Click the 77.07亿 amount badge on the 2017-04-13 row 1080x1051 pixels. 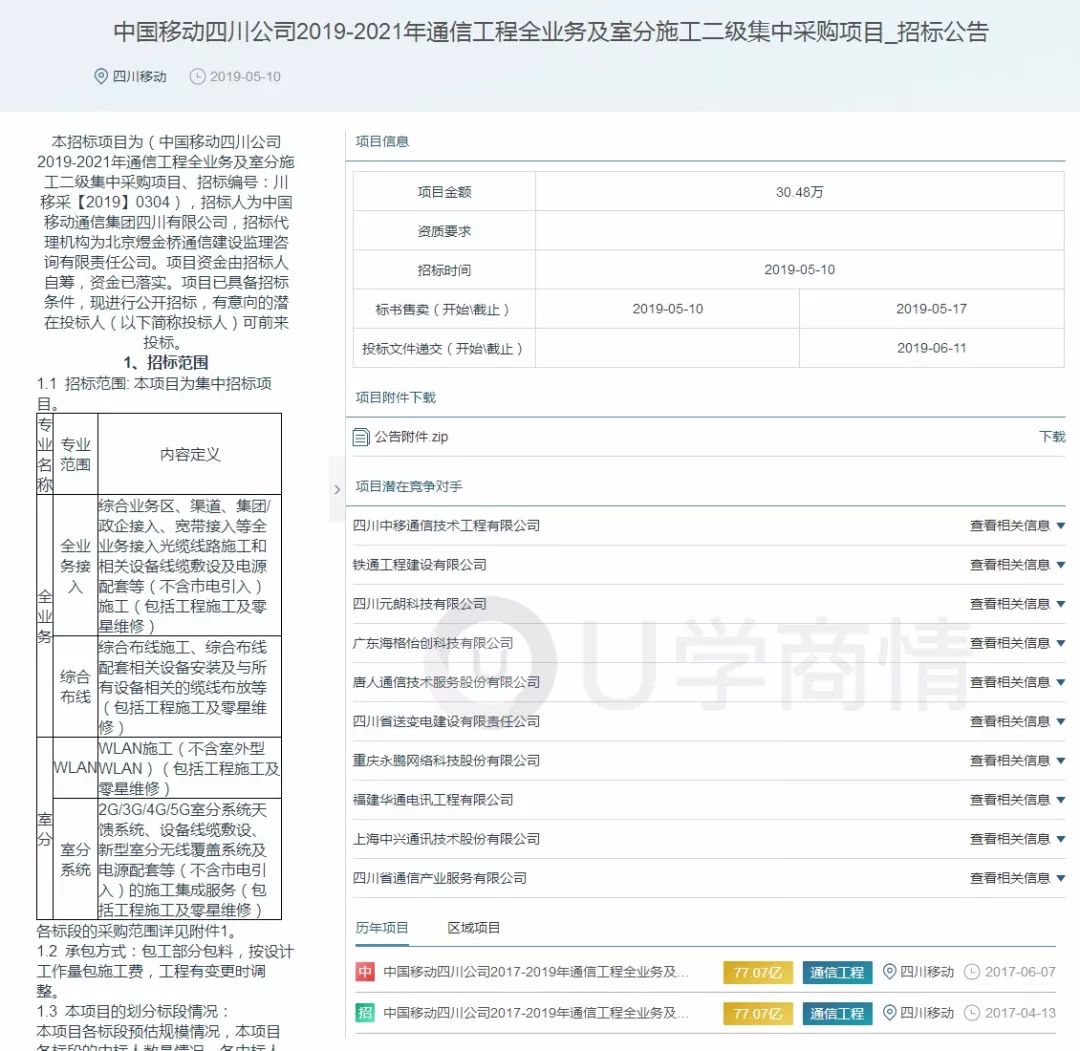758,1013
